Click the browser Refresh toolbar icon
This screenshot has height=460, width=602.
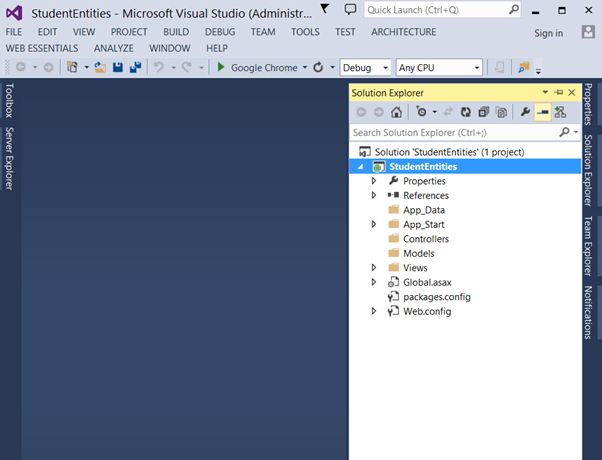(x=318, y=68)
